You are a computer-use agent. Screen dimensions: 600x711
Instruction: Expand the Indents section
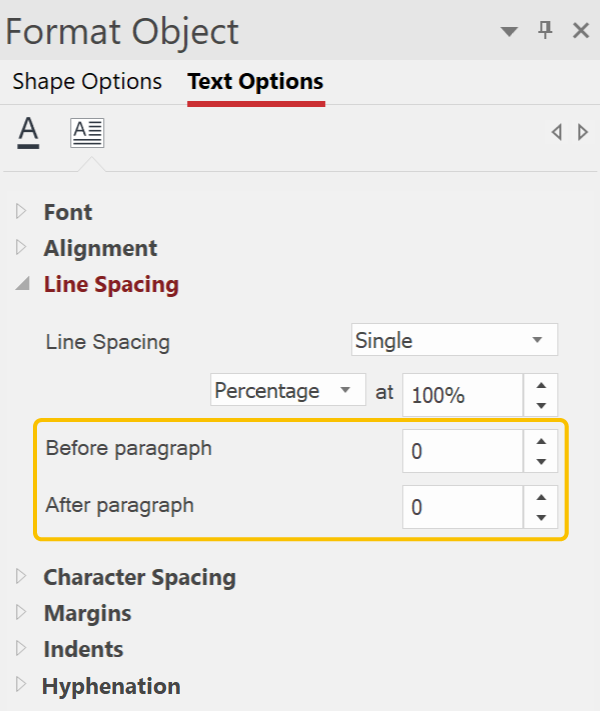[x=83, y=649]
